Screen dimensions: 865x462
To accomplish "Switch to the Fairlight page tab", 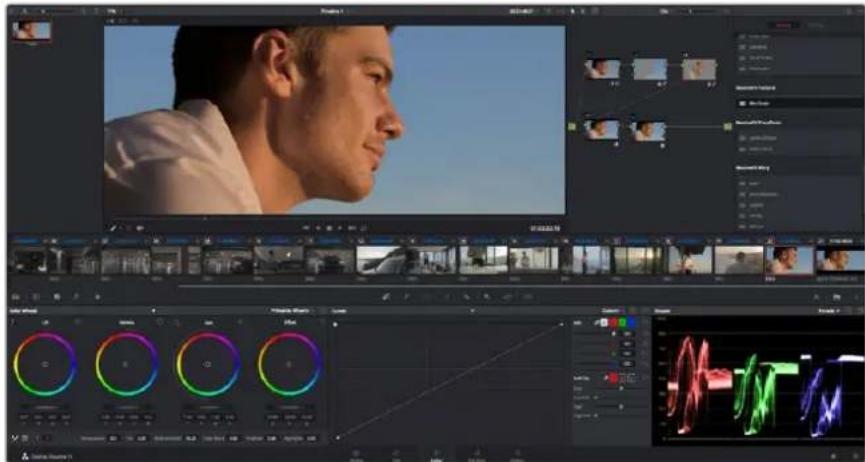I will (476, 455).
